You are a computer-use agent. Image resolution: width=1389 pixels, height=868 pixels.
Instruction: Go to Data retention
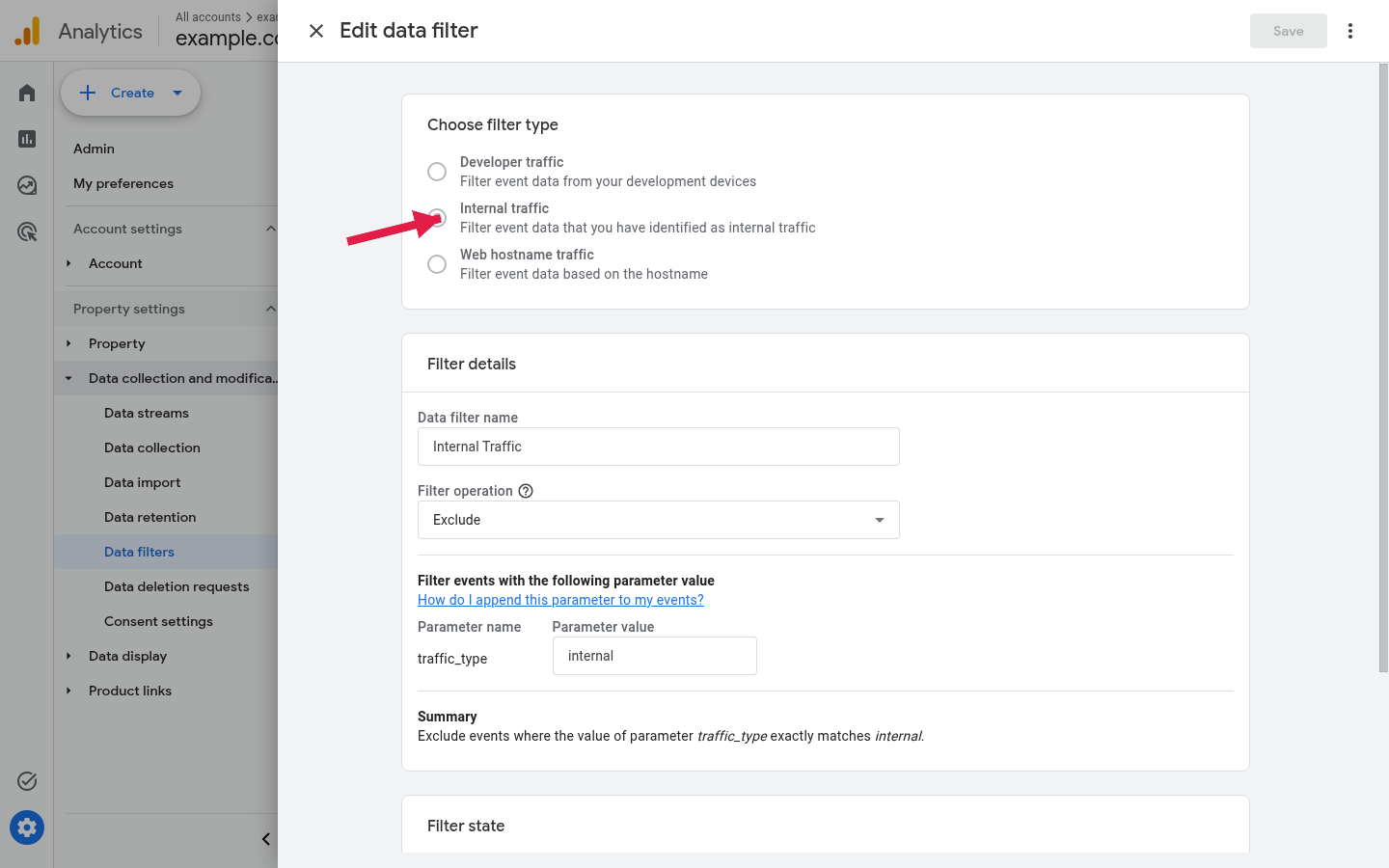click(x=150, y=517)
